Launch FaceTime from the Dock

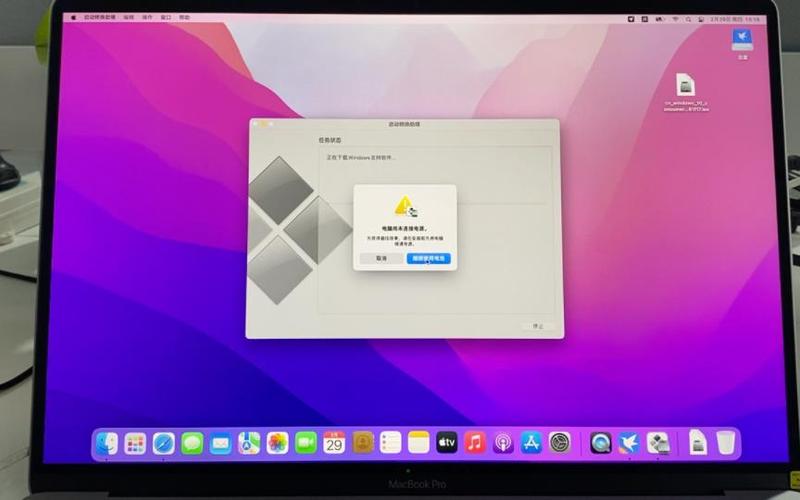pos(306,443)
